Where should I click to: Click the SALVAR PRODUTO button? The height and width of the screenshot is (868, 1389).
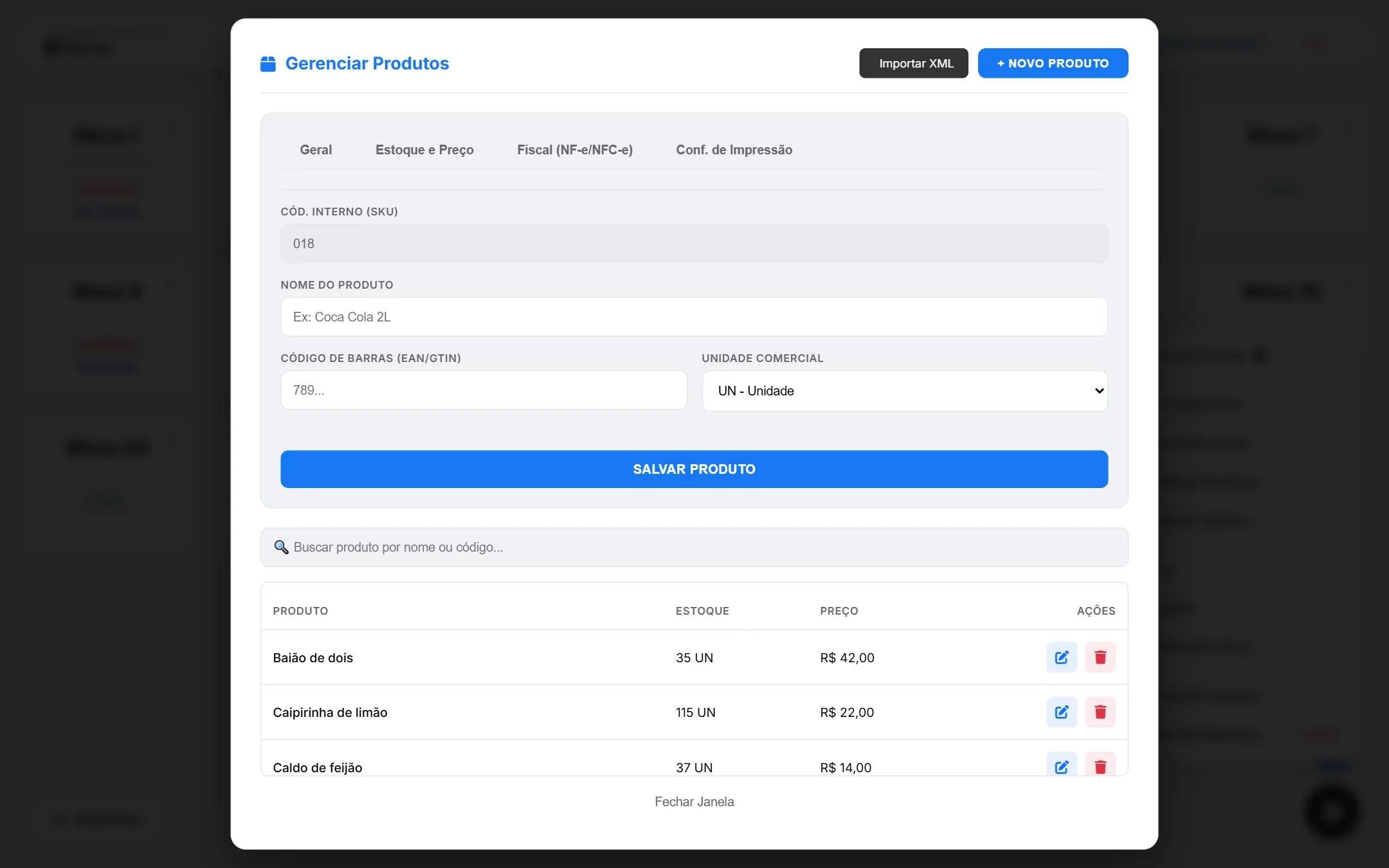coord(694,469)
